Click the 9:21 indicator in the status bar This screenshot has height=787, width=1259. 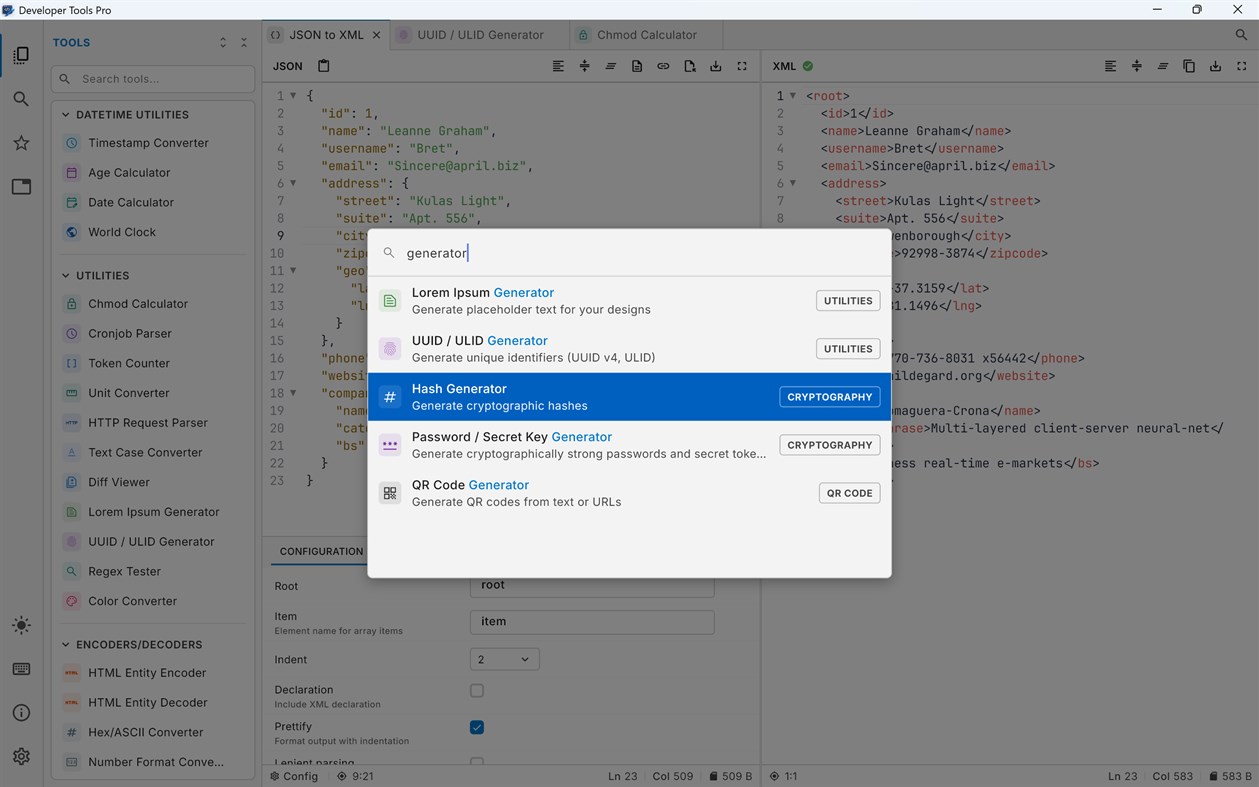pyautogui.click(x=355, y=776)
